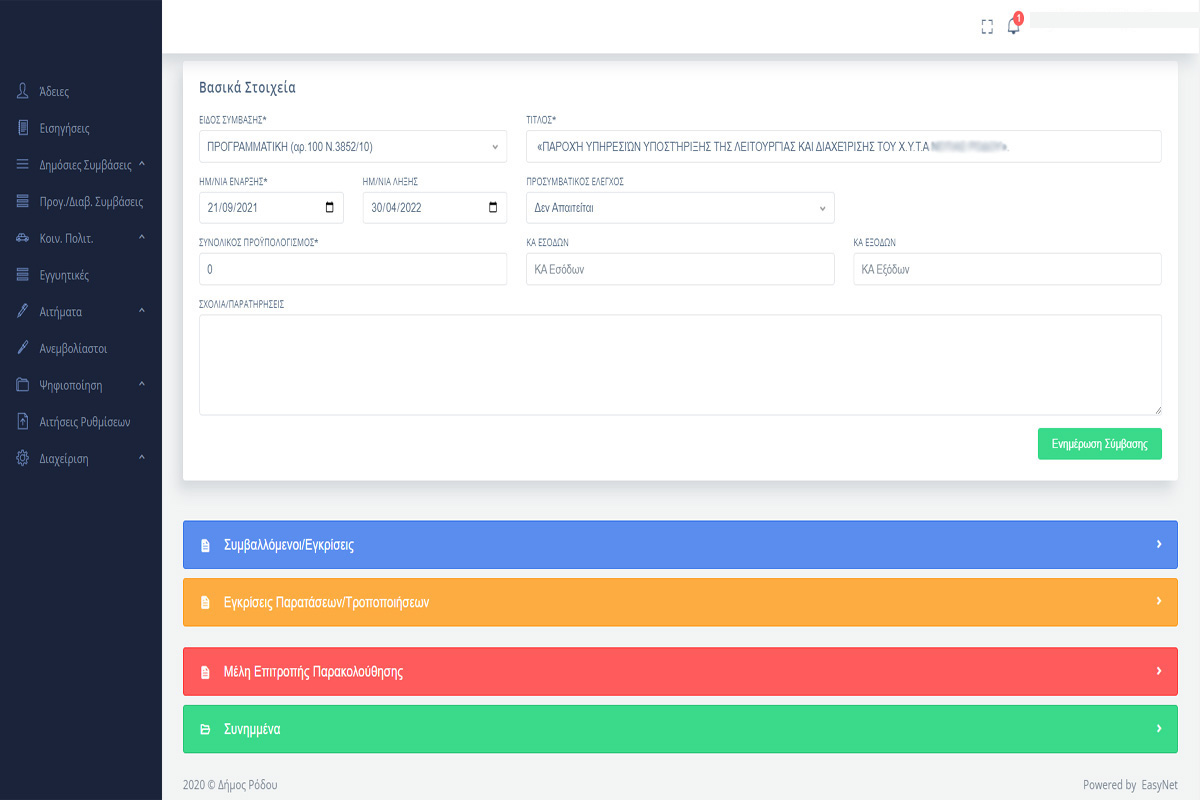
Task: Focus the Τίτλος text field
Action: (844, 146)
